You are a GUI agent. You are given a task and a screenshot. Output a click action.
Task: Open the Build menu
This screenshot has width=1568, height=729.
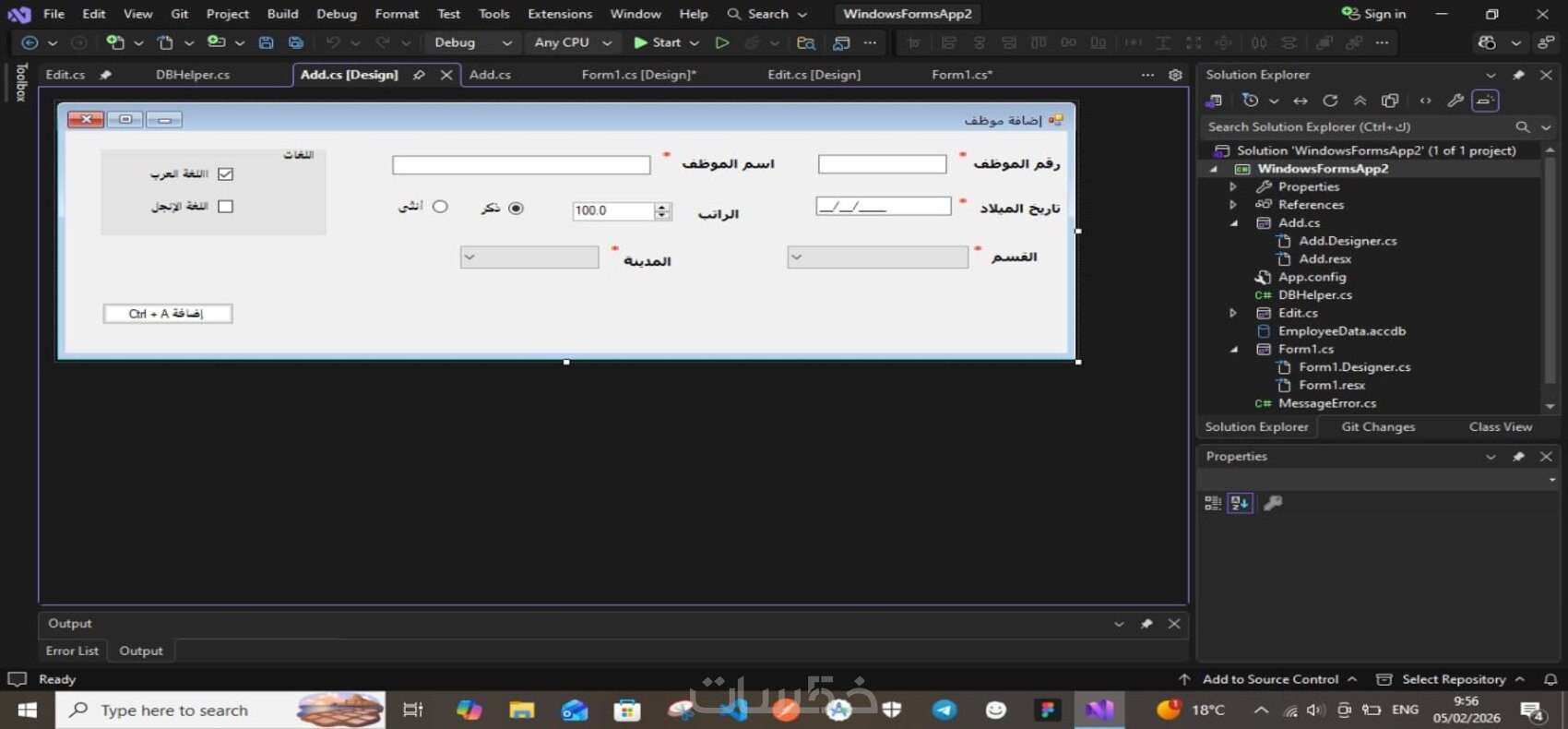[x=282, y=14]
